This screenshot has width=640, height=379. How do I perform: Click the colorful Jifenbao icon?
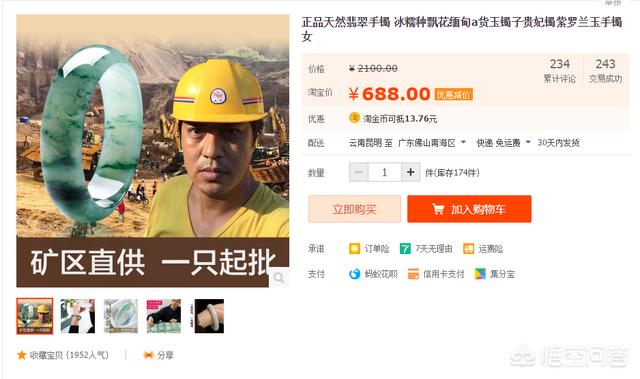(480, 274)
